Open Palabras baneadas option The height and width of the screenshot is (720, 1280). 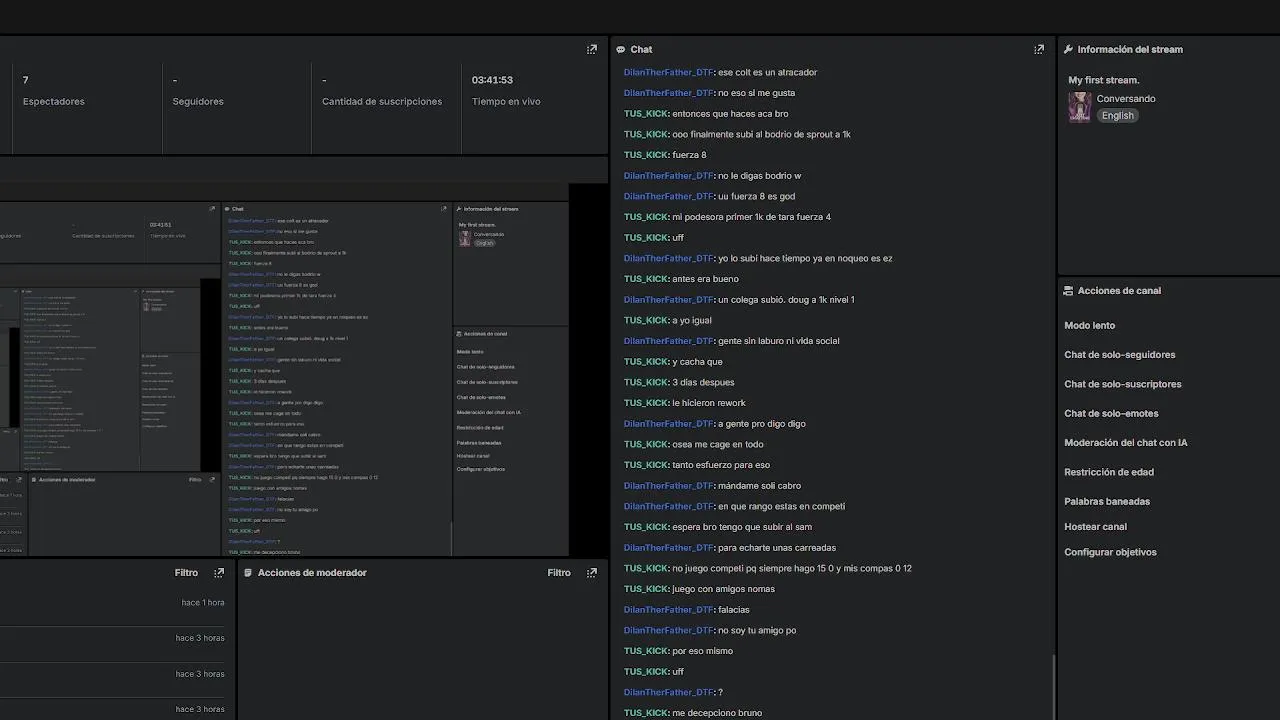[x=1106, y=501]
